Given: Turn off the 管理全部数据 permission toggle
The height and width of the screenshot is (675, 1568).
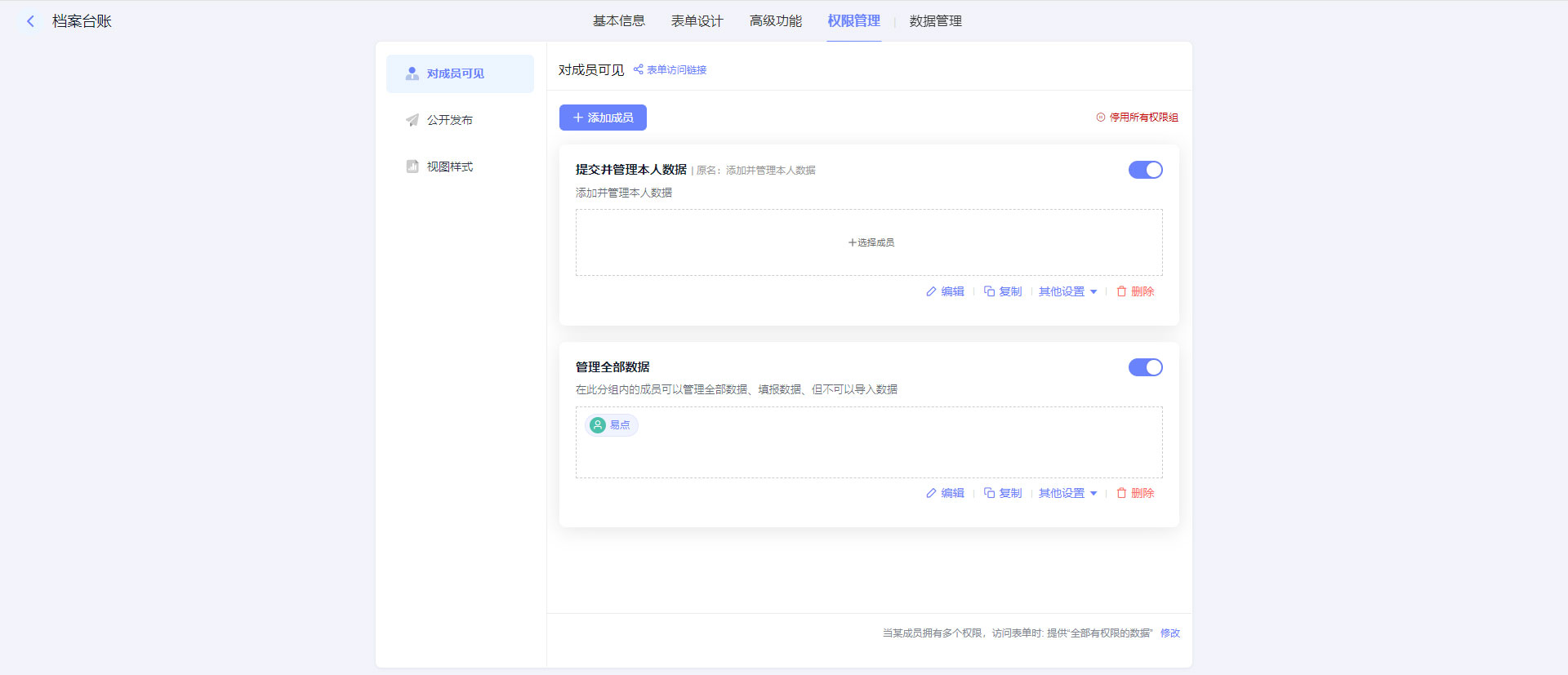Looking at the screenshot, I should click(1145, 367).
